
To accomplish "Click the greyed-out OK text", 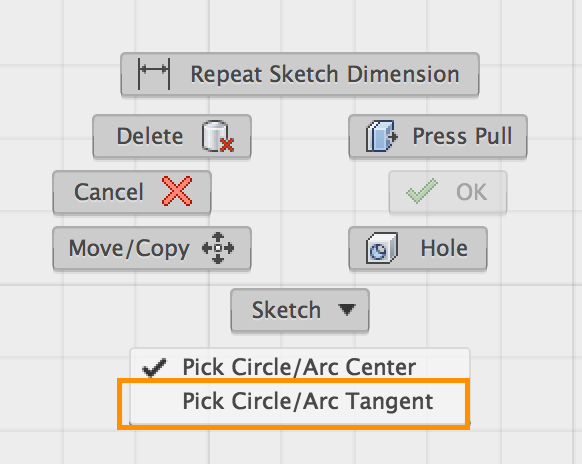I will click(x=471, y=192).
